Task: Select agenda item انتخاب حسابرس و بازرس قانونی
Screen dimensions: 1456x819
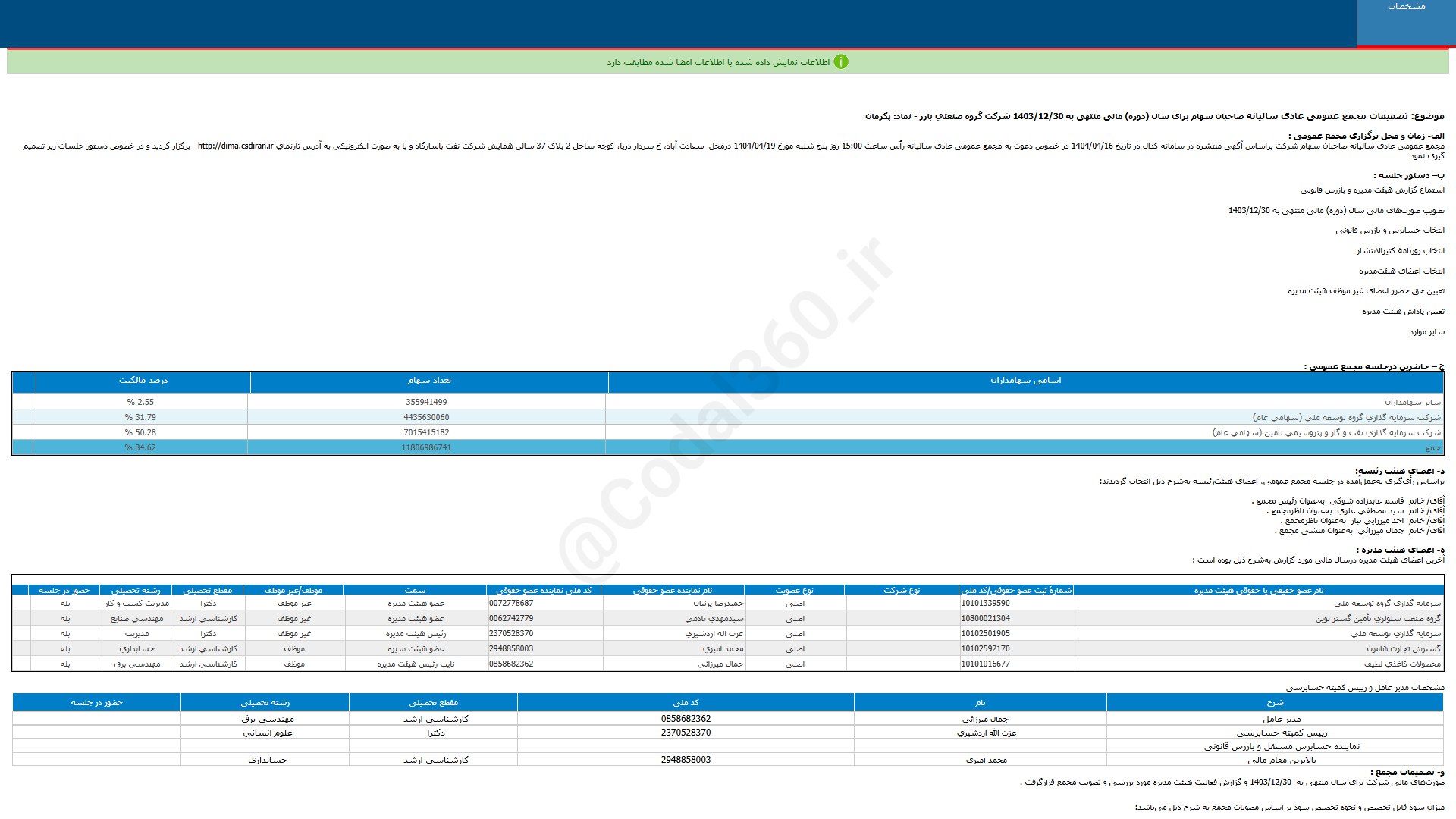Action: coord(1390,231)
